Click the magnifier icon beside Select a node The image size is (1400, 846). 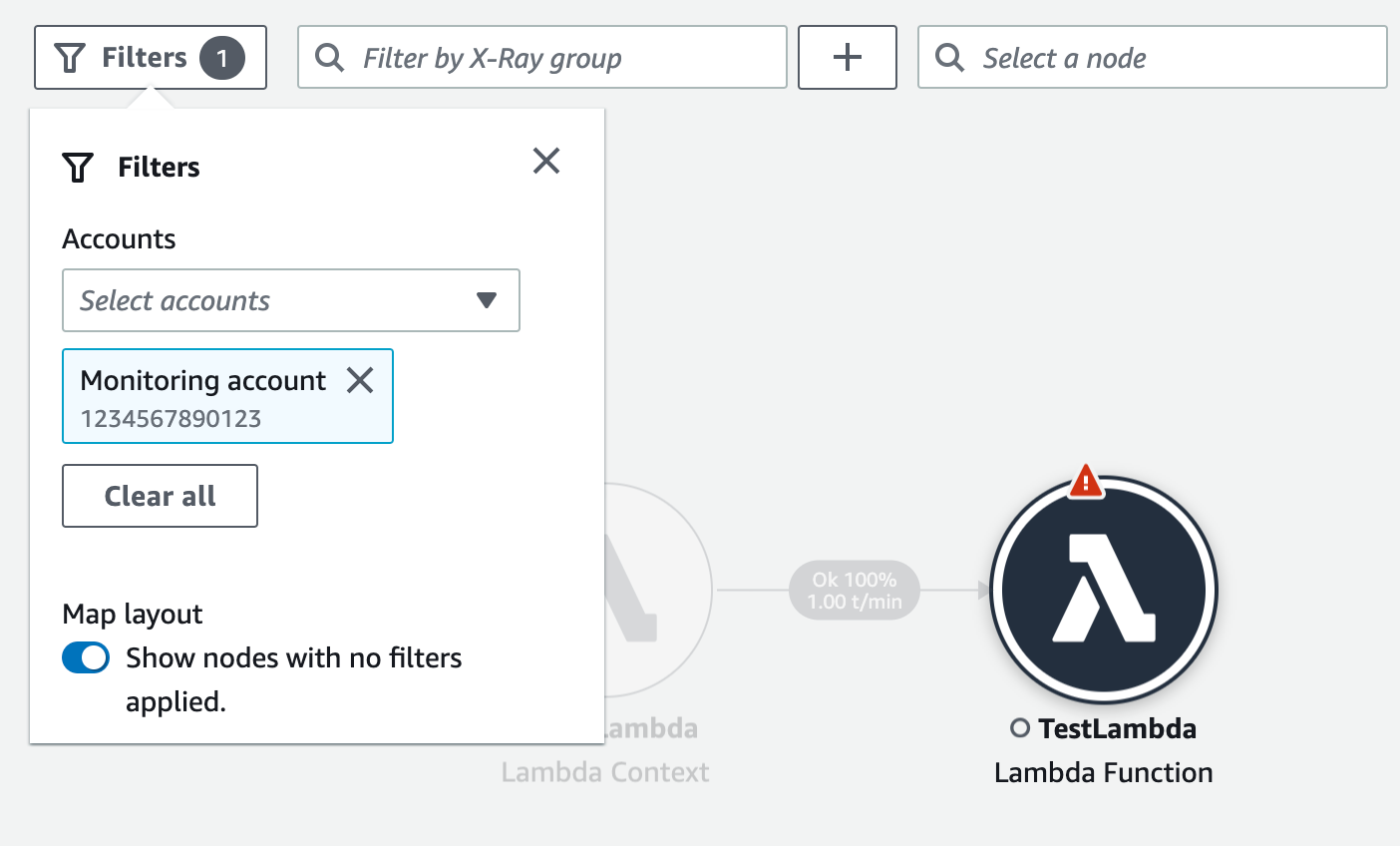949,58
